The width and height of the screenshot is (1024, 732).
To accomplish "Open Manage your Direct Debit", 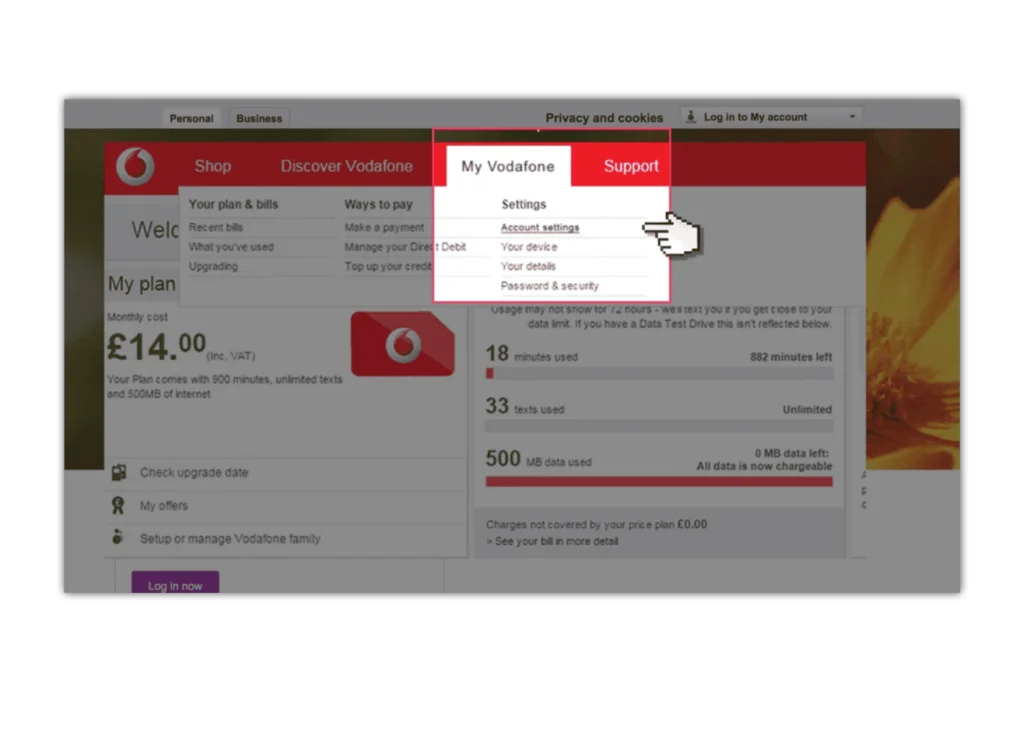I will pos(406,247).
